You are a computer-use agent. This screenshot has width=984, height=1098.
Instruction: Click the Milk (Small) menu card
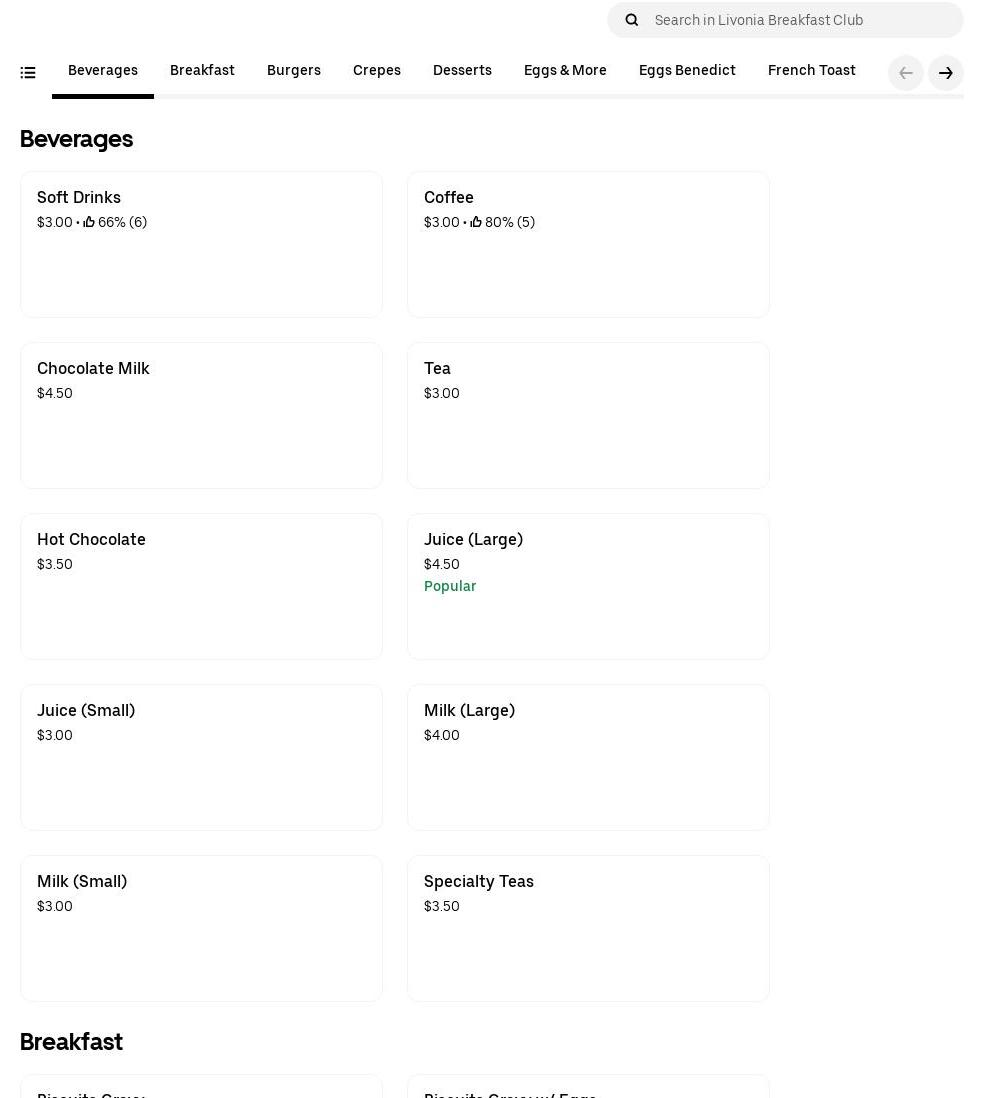201,928
